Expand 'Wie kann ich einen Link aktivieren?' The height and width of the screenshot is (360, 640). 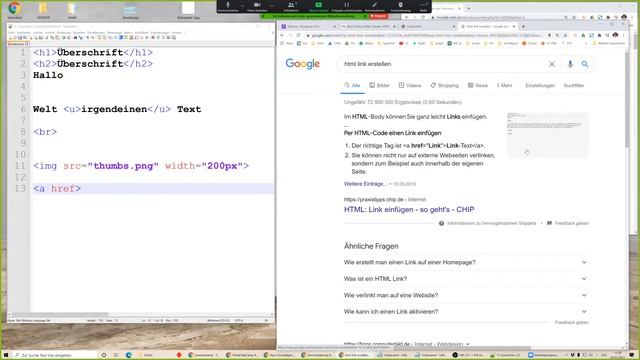pos(466,311)
